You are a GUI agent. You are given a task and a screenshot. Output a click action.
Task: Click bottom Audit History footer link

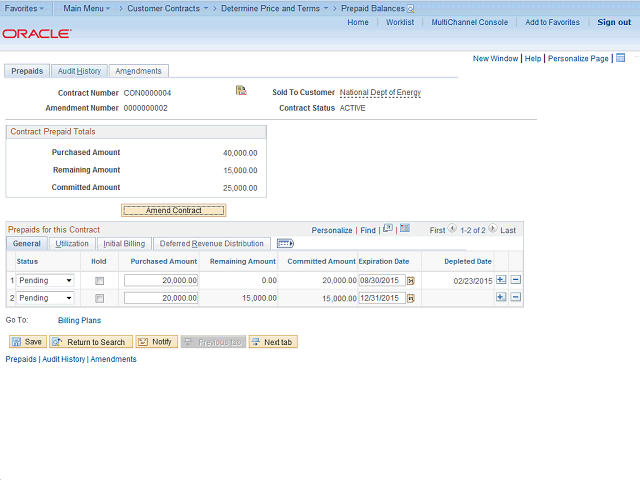[x=64, y=359]
